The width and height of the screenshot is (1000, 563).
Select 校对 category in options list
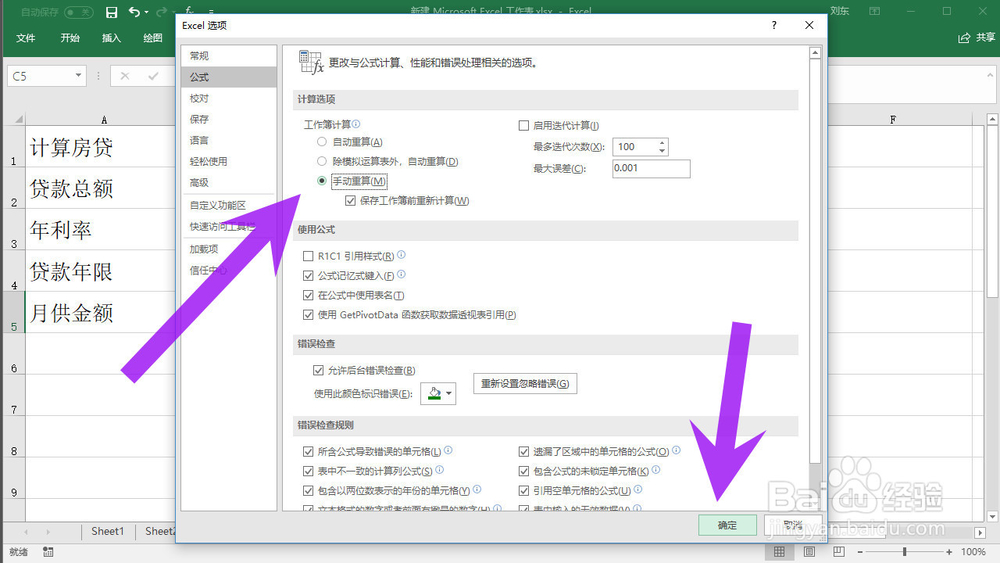pos(229,98)
